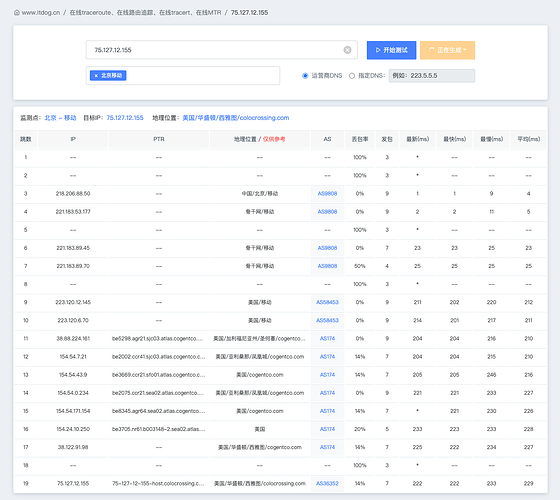This screenshot has width=560, height=500.
Task: Open AS174 link in the 154.54.43.9 row
Action: click(327, 375)
